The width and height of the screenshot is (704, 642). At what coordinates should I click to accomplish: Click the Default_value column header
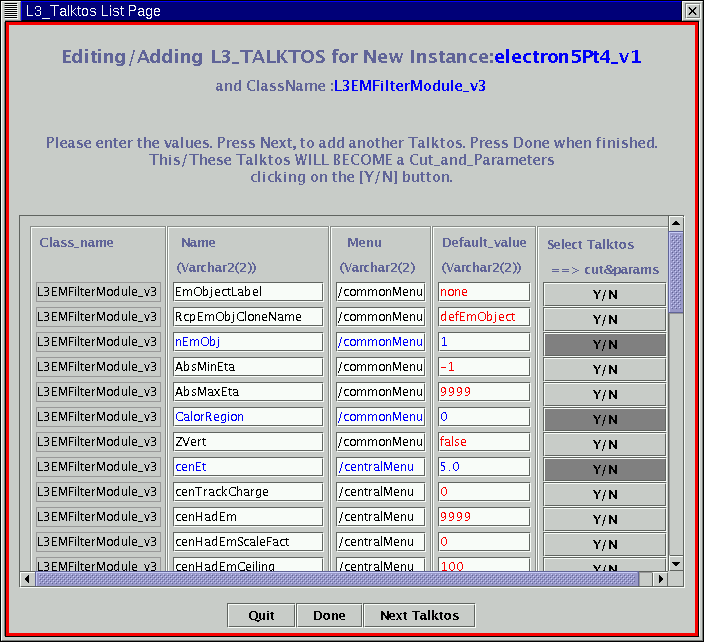[x=483, y=243]
